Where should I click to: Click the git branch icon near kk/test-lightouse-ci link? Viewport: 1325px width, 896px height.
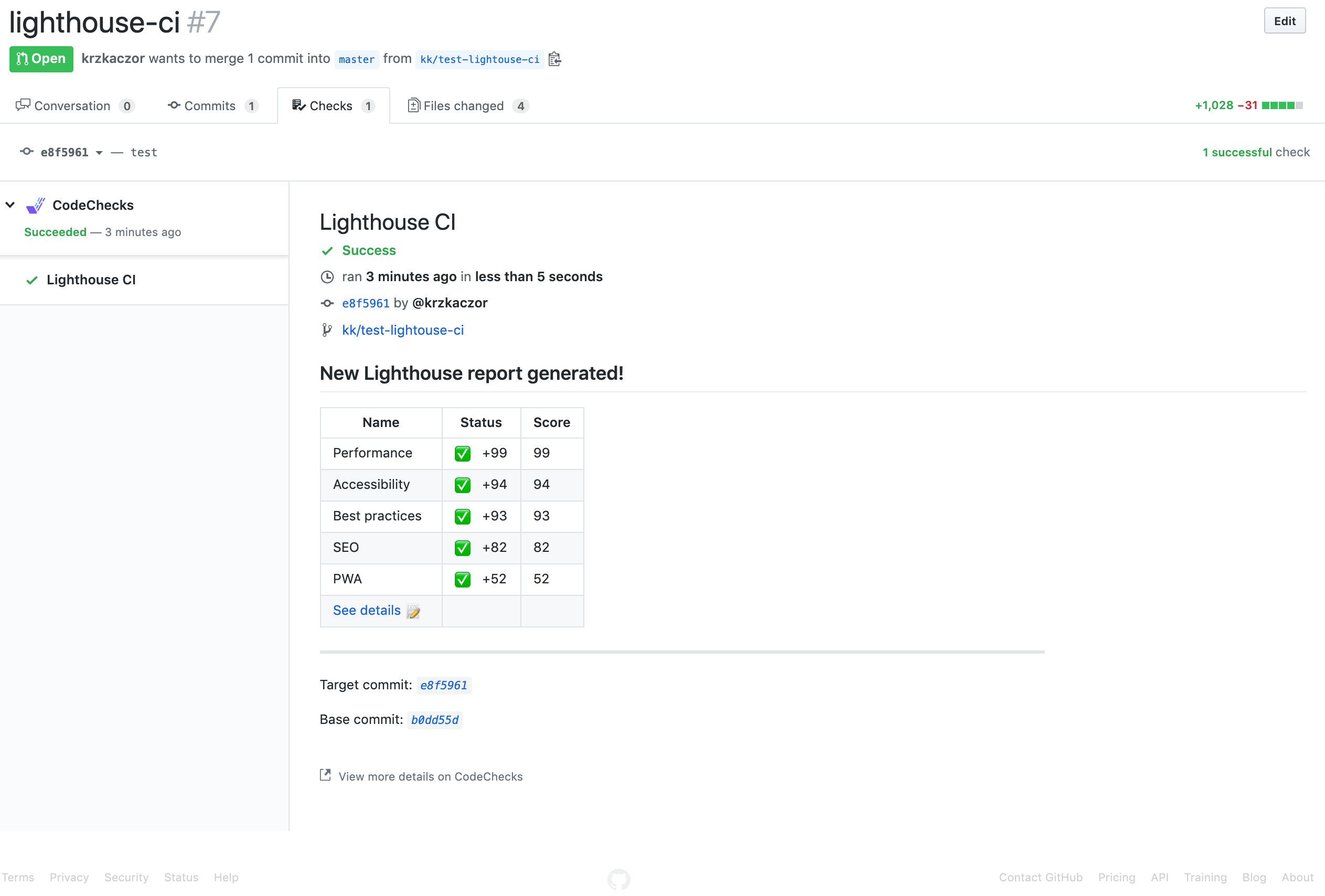pos(327,330)
